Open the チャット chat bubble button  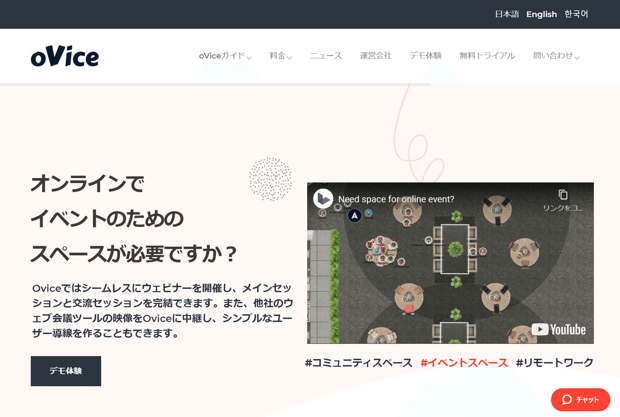tap(580, 400)
